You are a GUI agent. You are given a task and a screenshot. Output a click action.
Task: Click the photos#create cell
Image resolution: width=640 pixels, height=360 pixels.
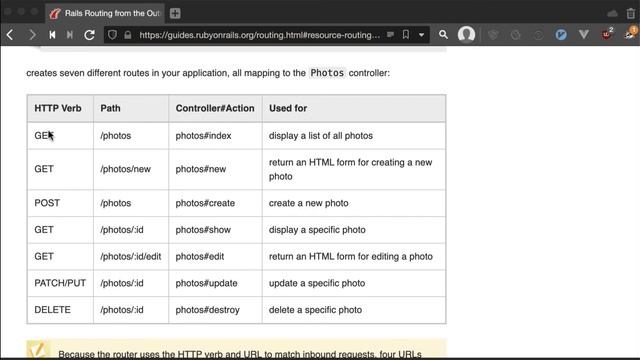[215, 203]
